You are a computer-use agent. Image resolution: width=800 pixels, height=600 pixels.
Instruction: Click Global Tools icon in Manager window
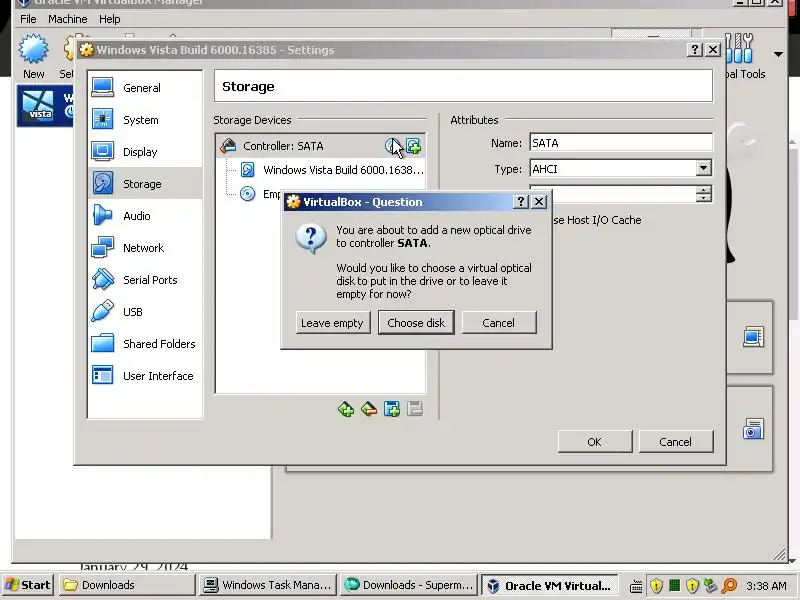(739, 48)
